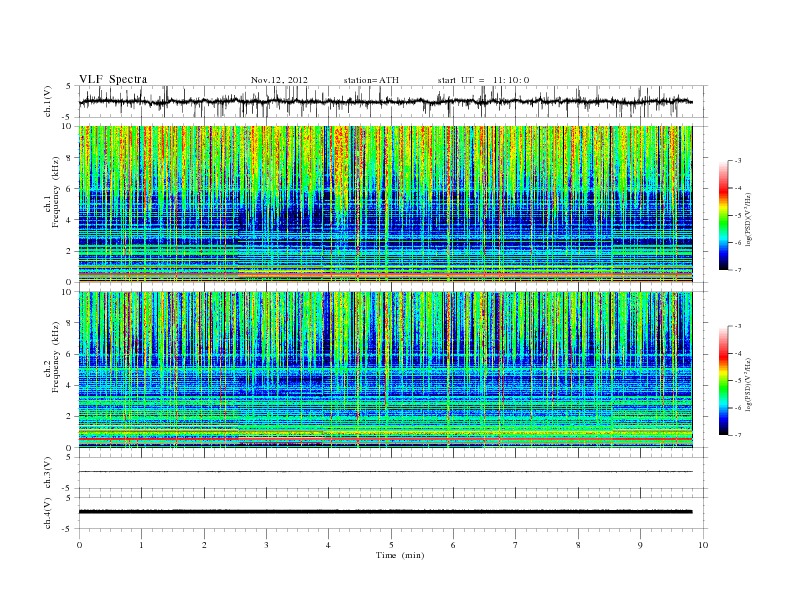This screenshot has width=792, height=612.
Task: Click the "8" tick on ch.1 frequency axis
Action: point(69,158)
